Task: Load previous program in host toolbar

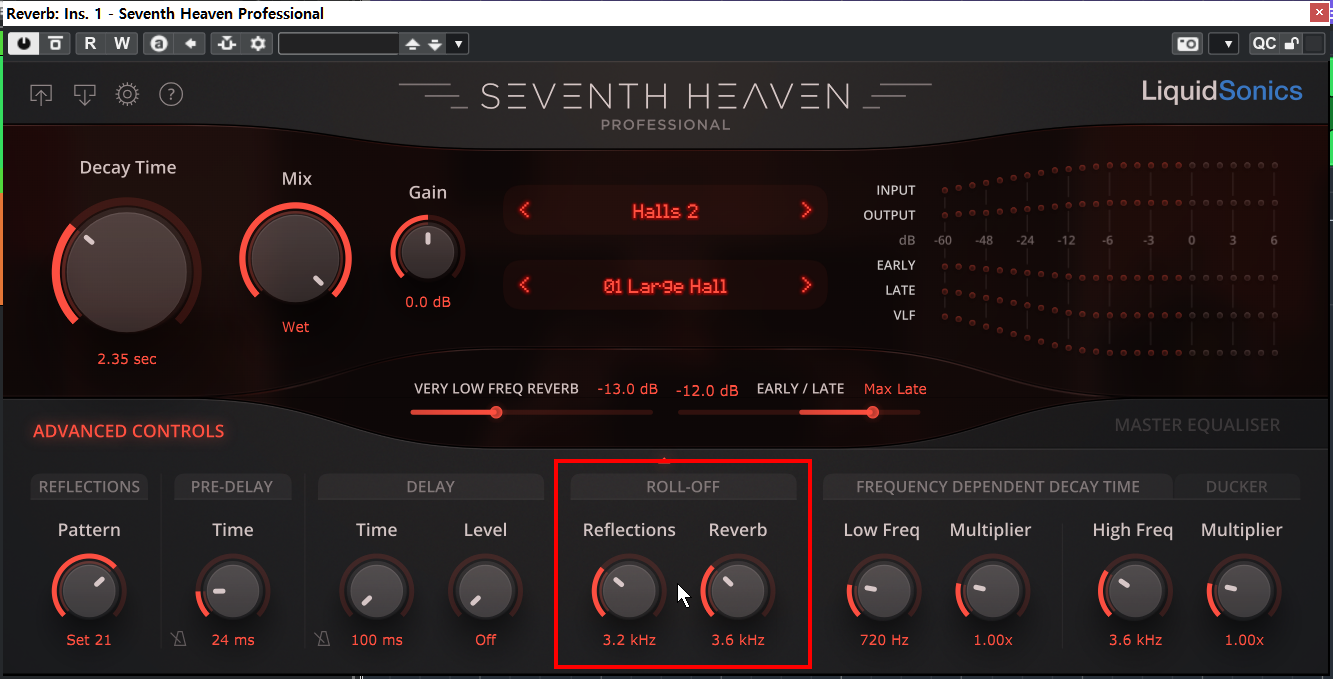Action: (412, 44)
